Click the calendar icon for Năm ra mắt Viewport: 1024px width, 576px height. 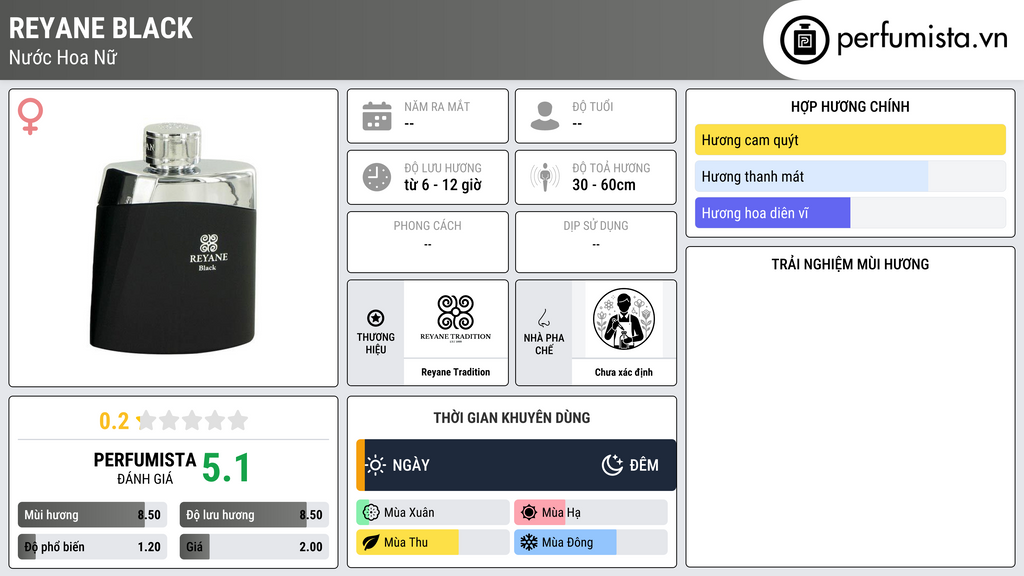click(x=377, y=116)
